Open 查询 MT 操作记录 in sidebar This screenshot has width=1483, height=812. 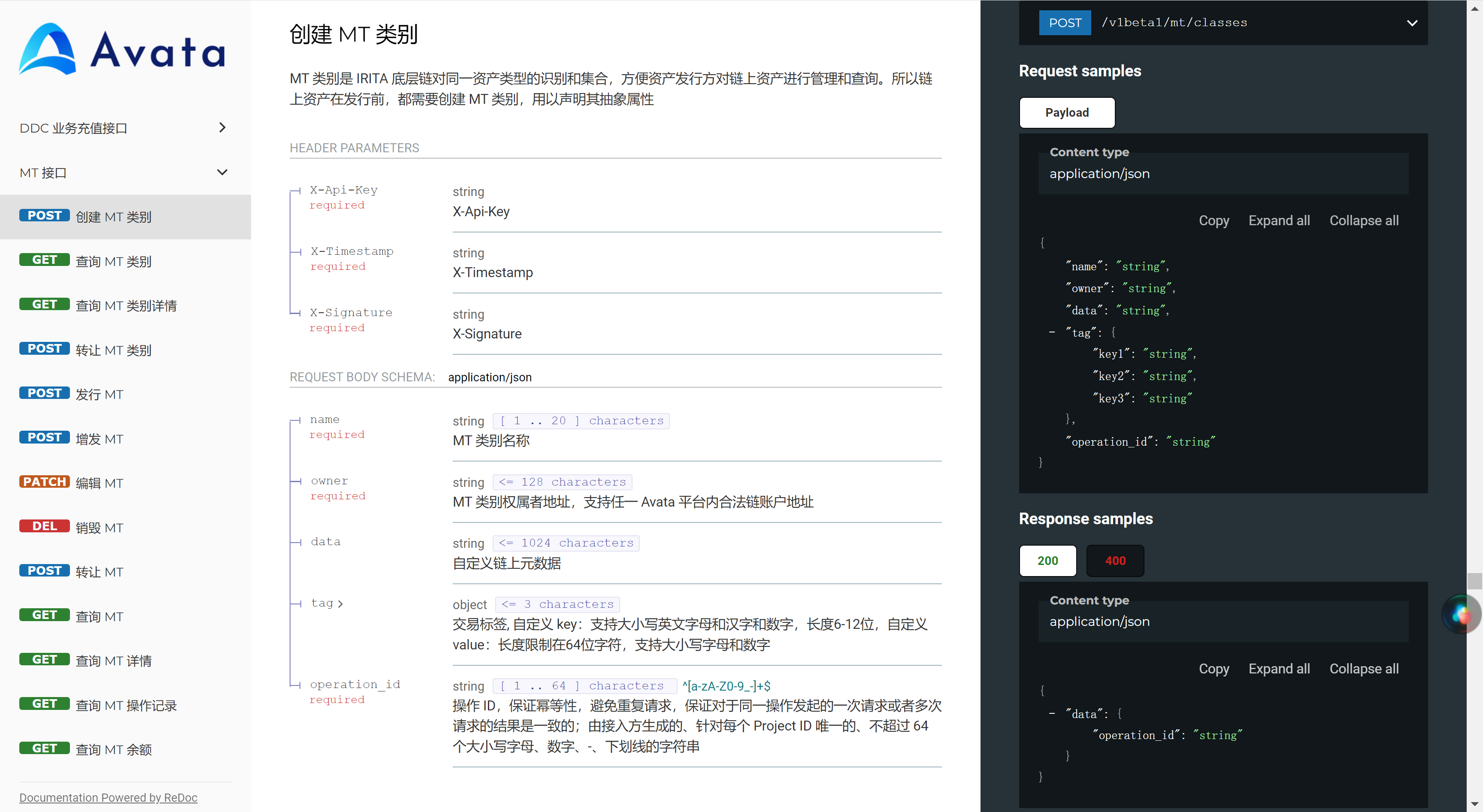125,705
